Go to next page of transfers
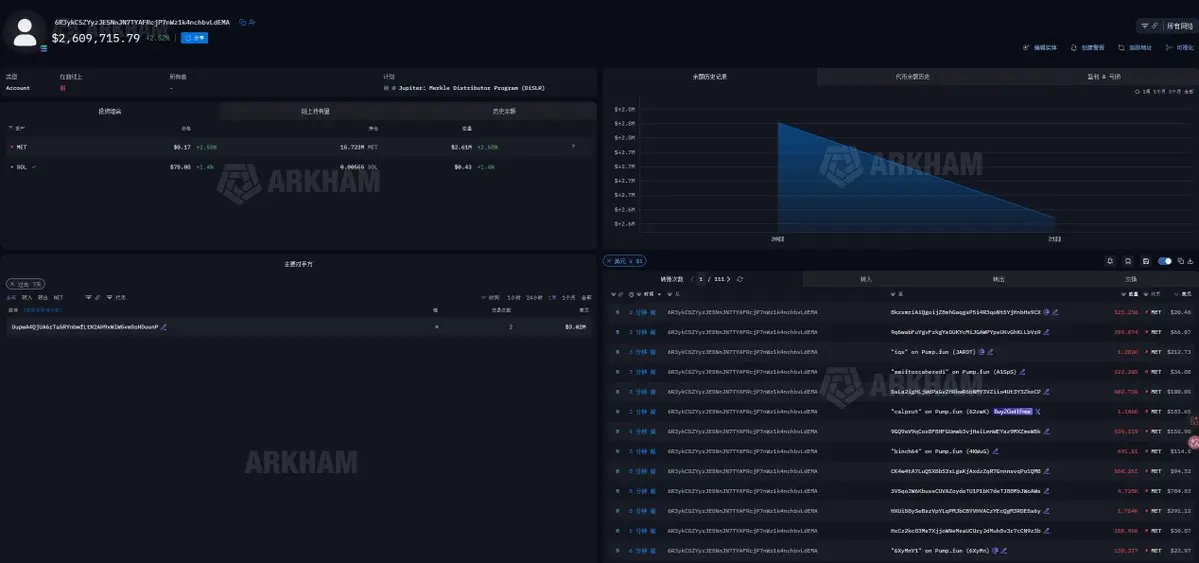 729,279
